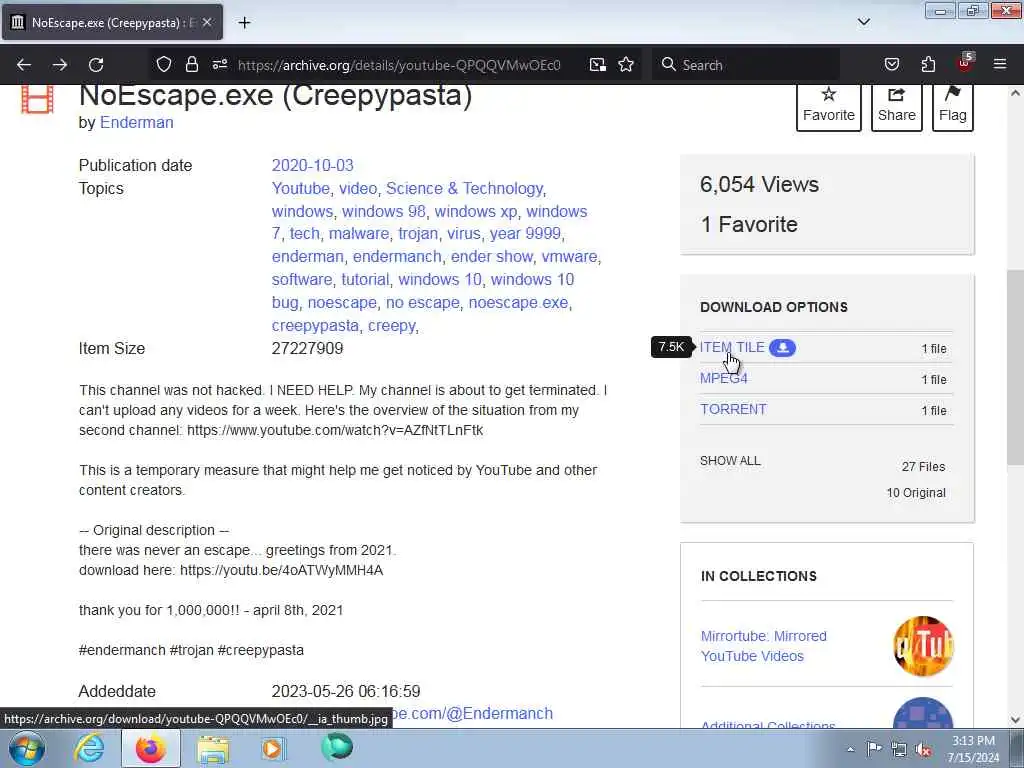Open site permissions icon in address bar
Image resolution: width=1024 pixels, height=768 pixels.
coord(220,65)
